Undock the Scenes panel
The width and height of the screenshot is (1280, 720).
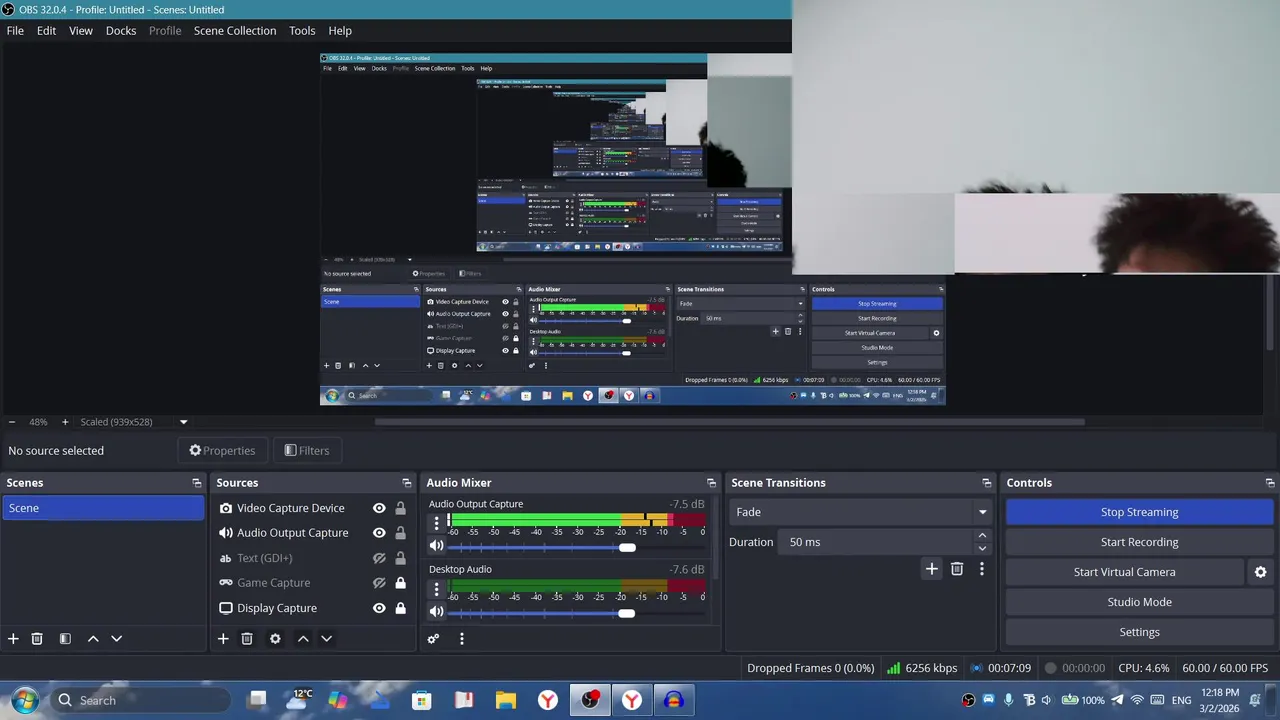coord(197,483)
